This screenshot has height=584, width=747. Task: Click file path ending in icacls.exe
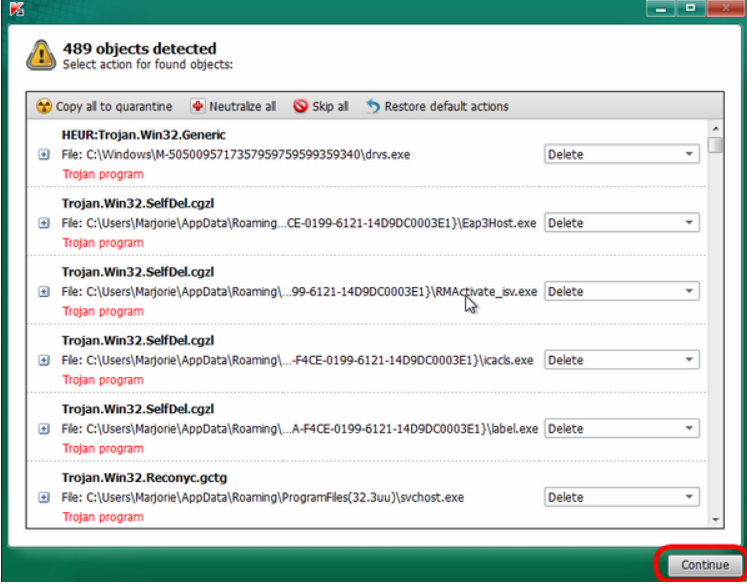click(x=297, y=361)
